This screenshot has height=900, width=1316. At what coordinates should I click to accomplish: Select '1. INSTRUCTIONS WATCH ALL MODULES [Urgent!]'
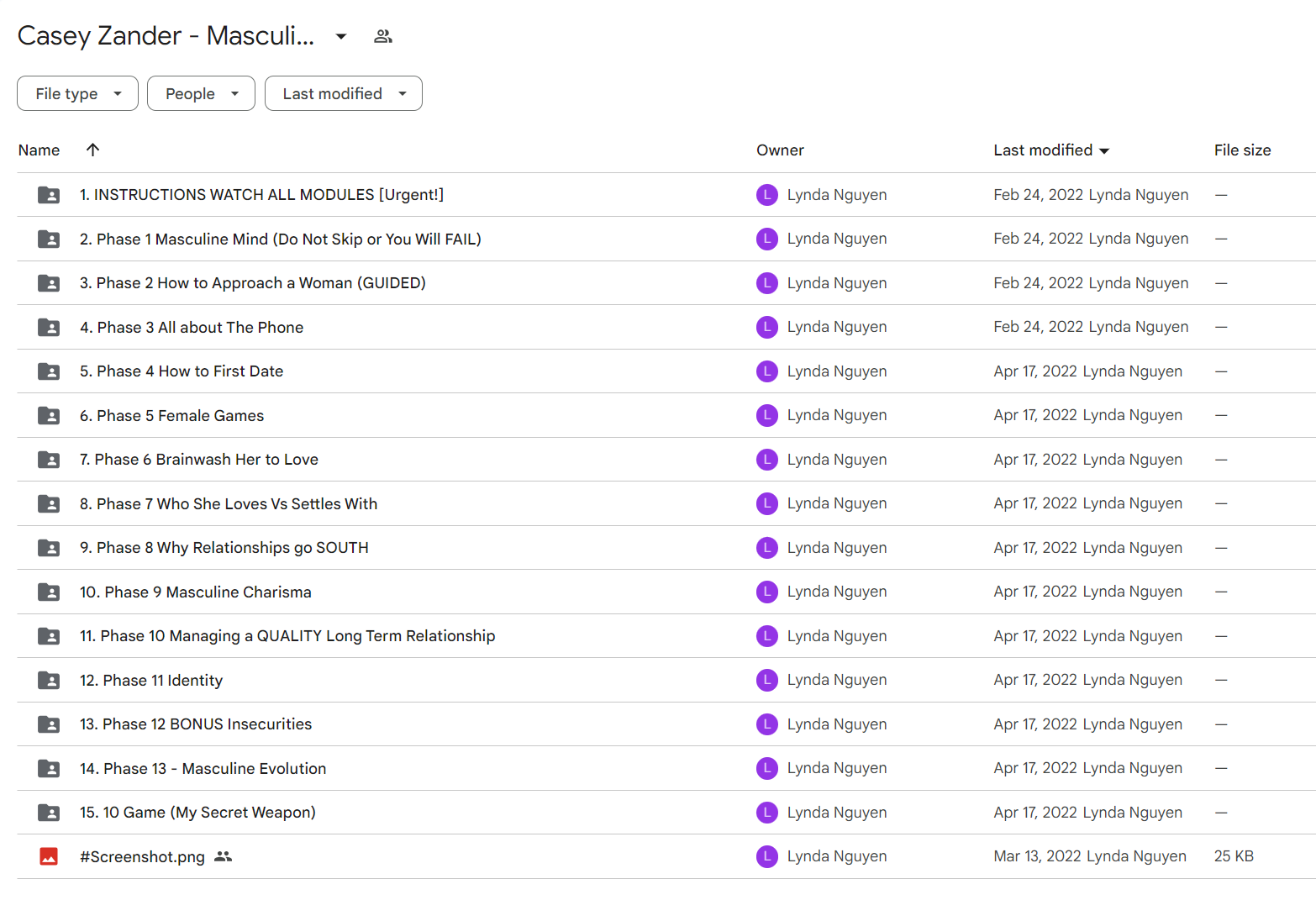point(261,195)
